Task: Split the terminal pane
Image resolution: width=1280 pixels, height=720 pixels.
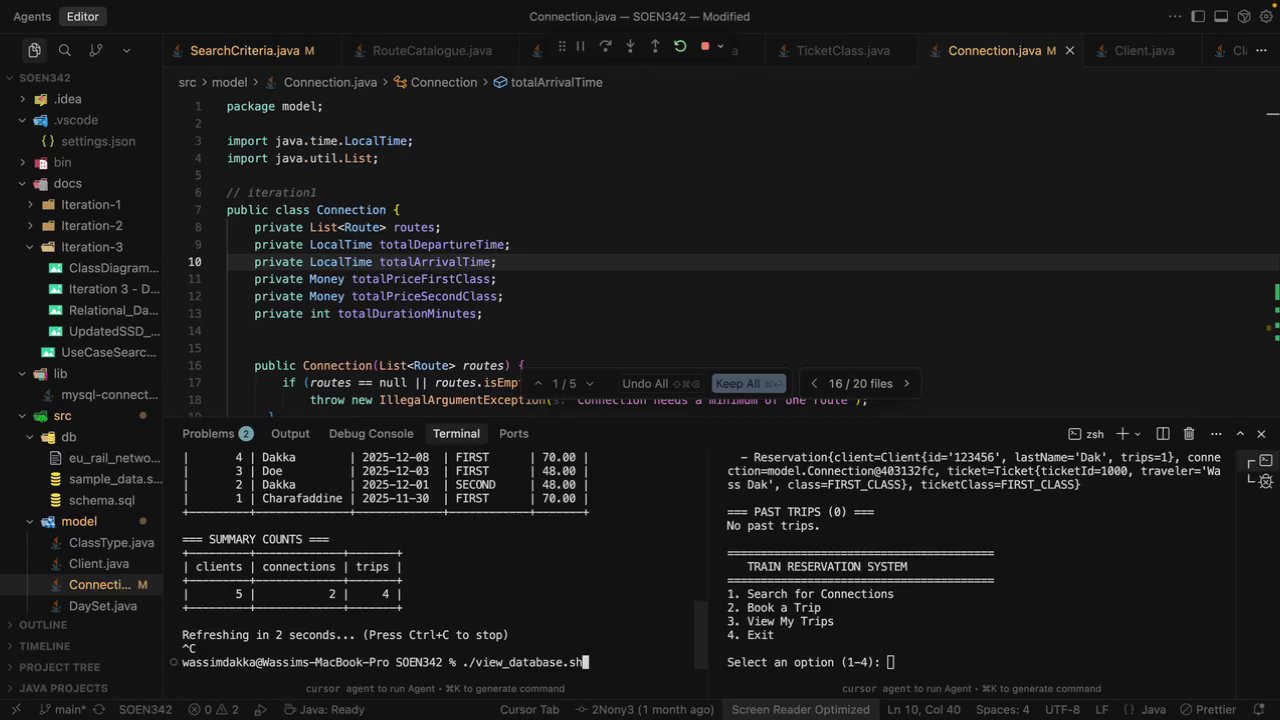Action: coord(1163,434)
